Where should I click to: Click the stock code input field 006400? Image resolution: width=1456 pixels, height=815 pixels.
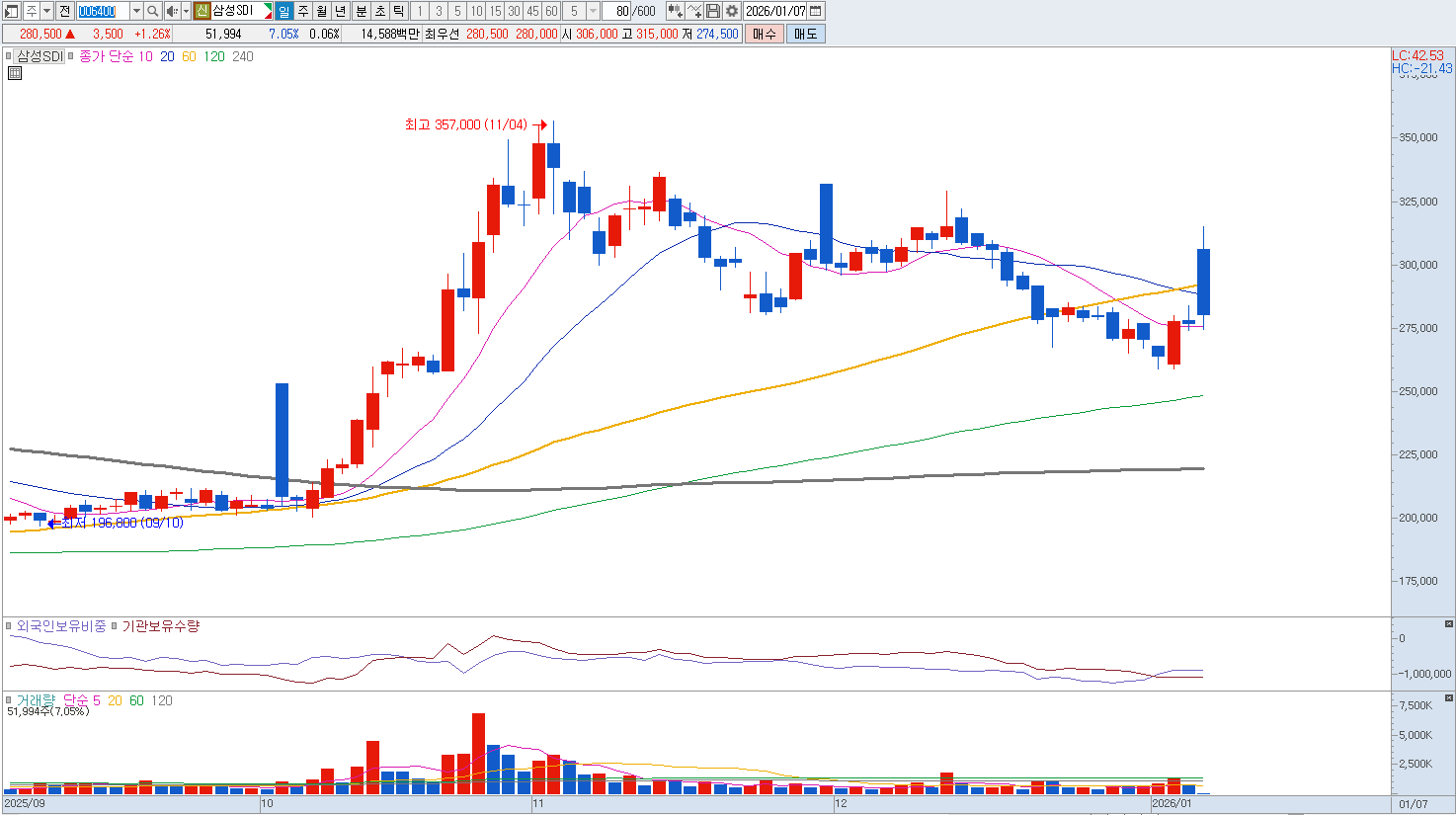click(x=98, y=11)
